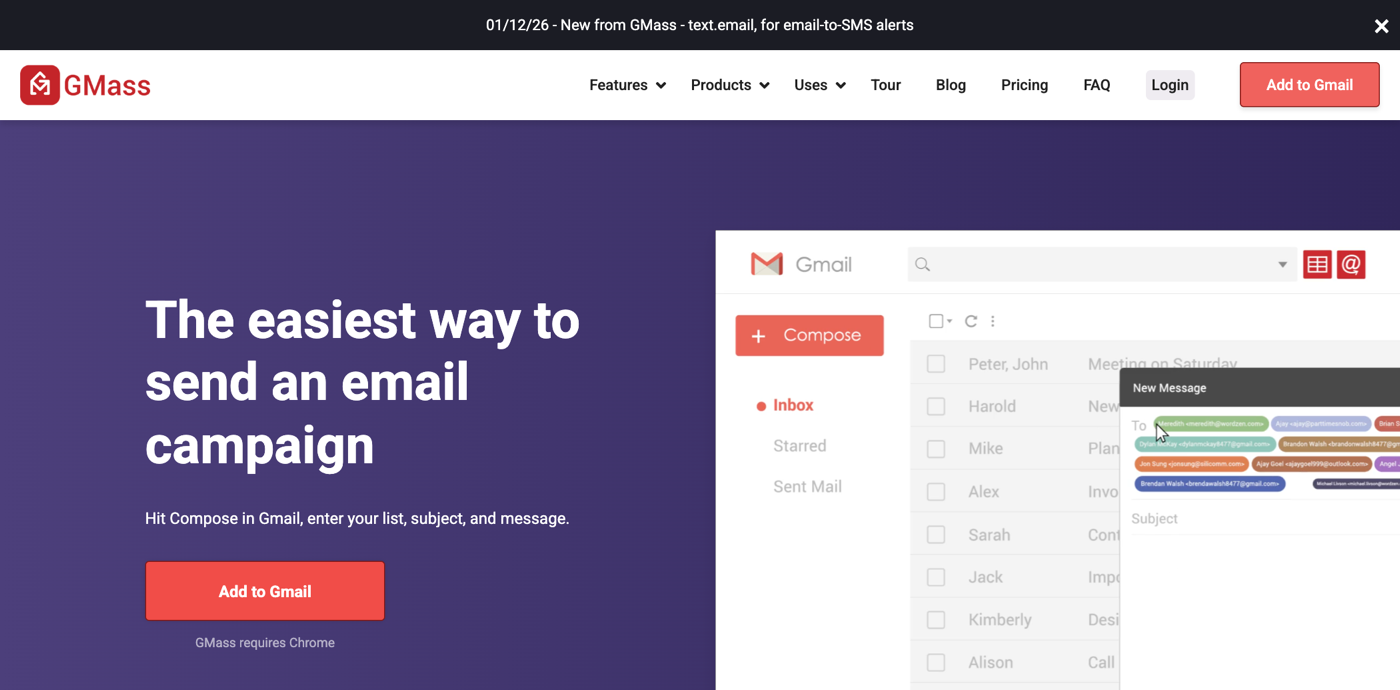
Task: Click the Login button
Action: pyautogui.click(x=1170, y=85)
